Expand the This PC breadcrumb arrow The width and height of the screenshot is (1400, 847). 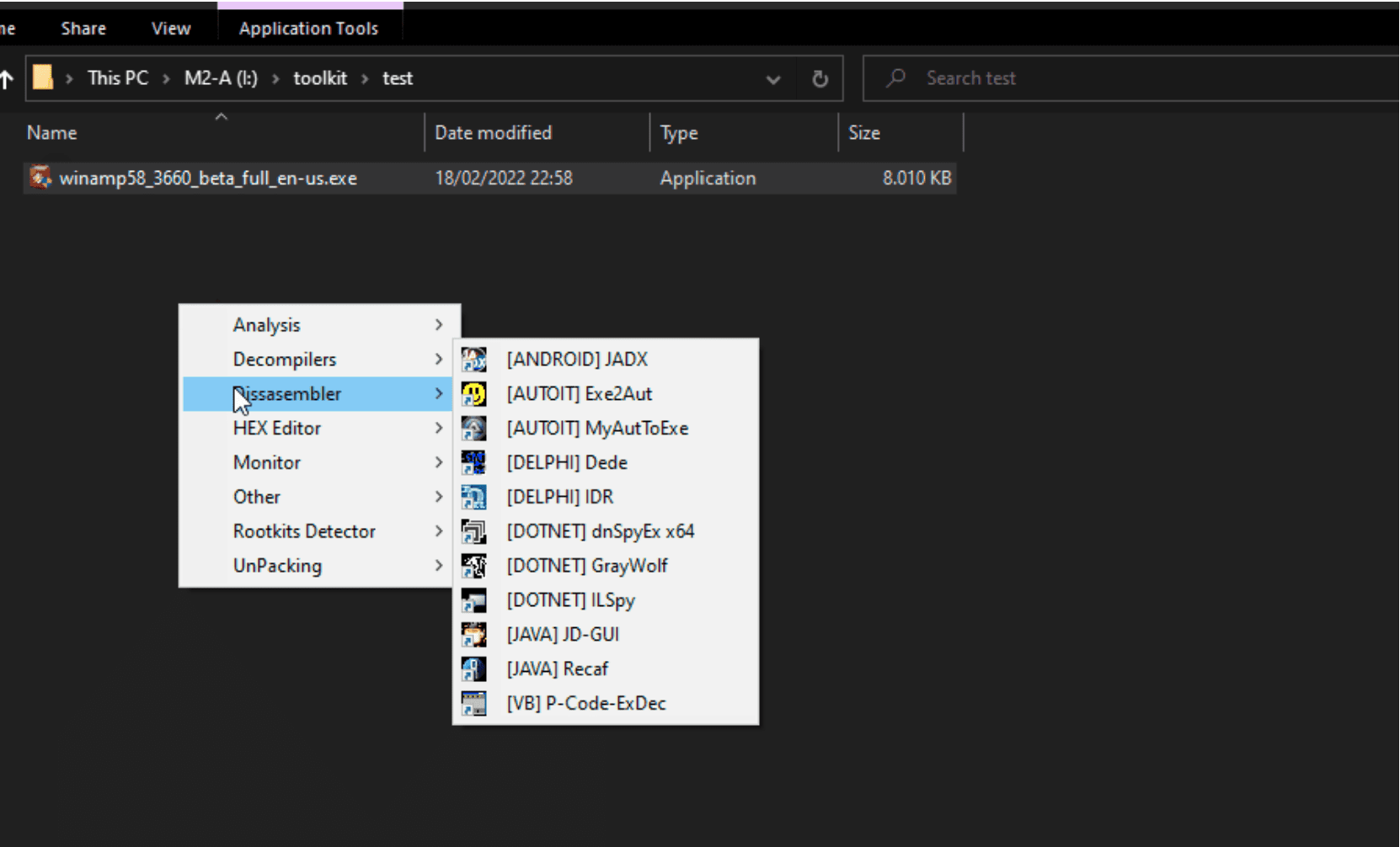166,78
